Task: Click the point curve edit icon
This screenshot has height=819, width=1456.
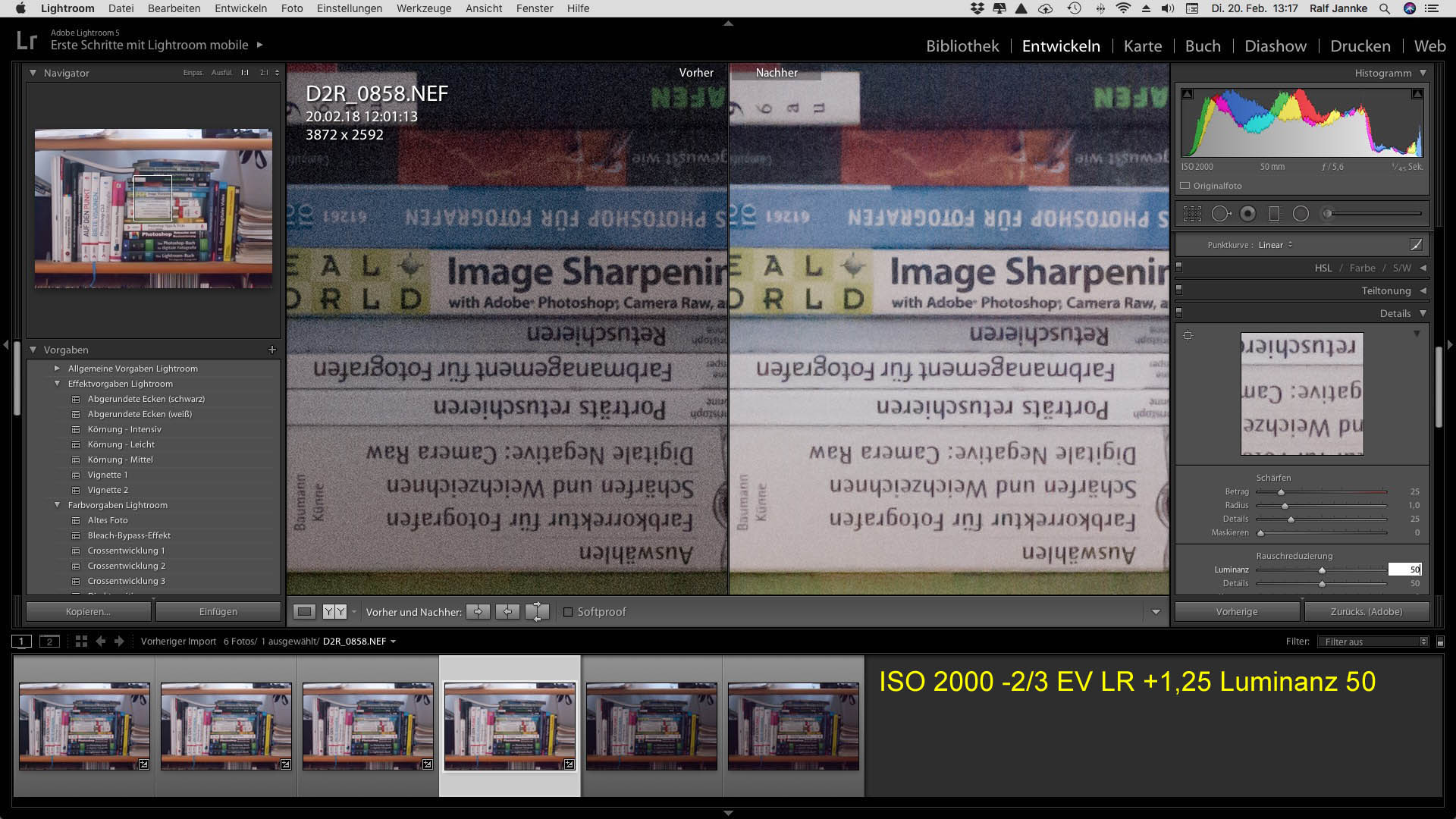Action: pyautogui.click(x=1416, y=245)
